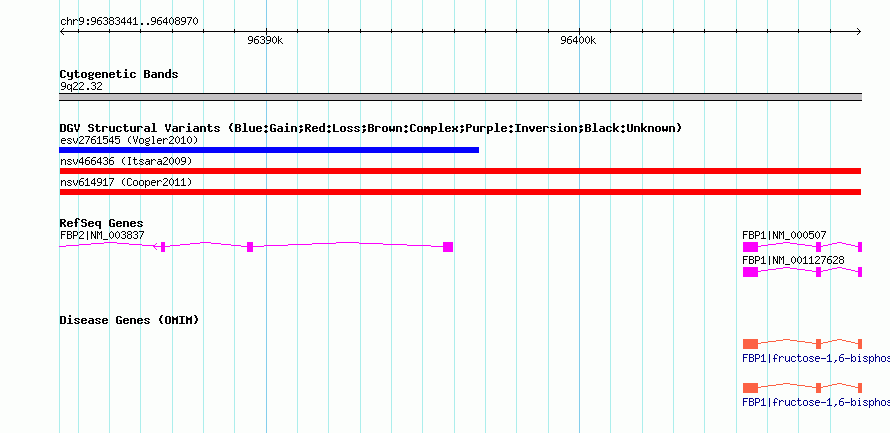
Task: Click the strand direction arrow on FBP2 intron
Action: [156, 246]
